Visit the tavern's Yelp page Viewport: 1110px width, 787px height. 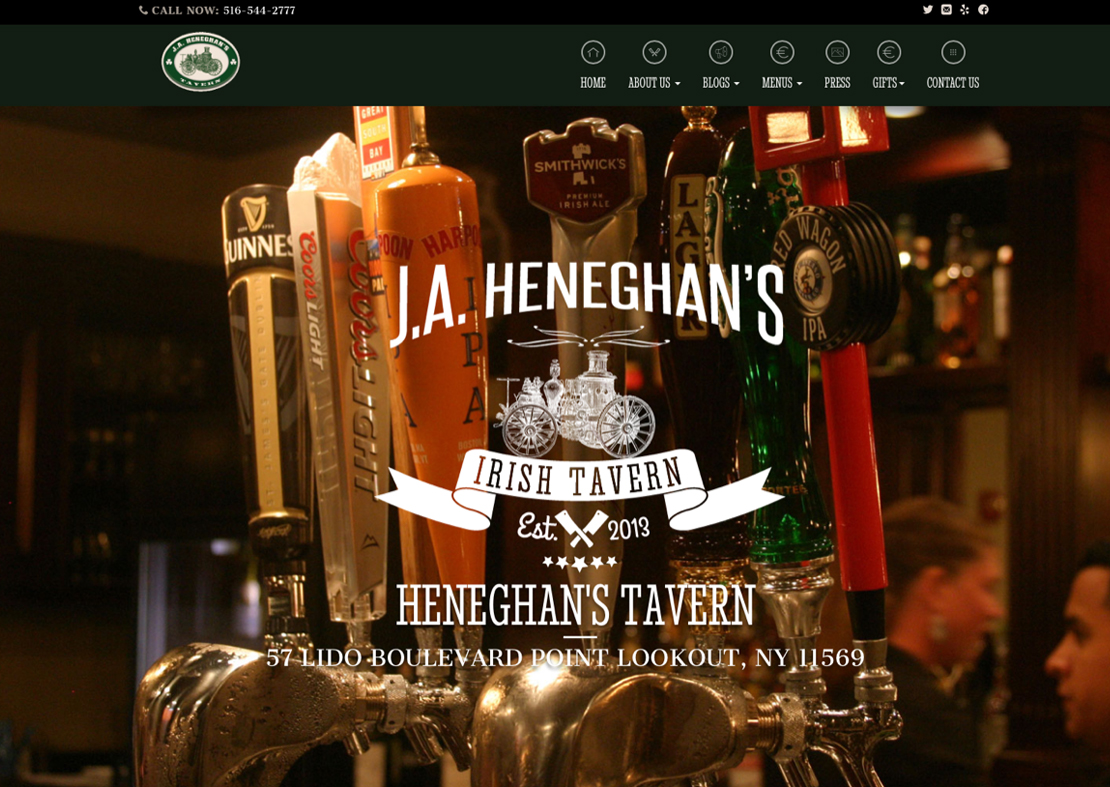click(963, 10)
